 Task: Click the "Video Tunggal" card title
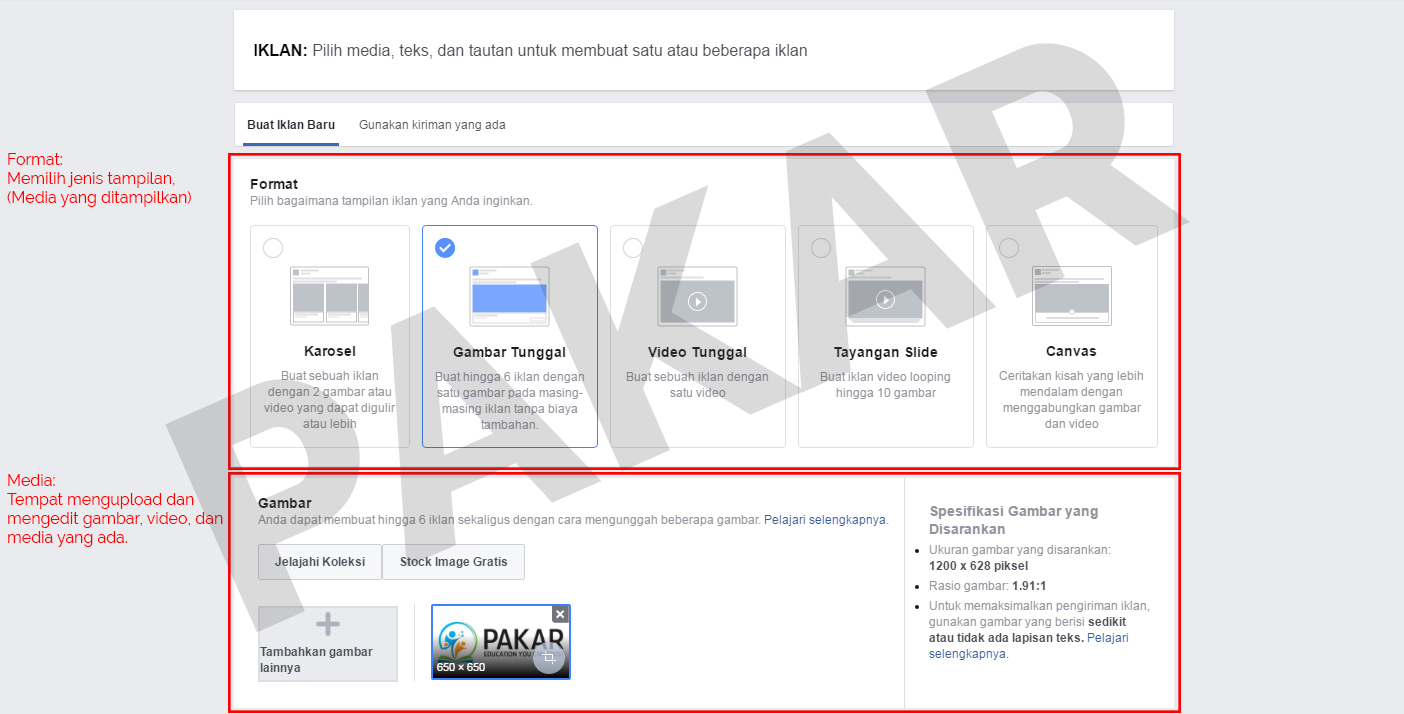point(698,352)
